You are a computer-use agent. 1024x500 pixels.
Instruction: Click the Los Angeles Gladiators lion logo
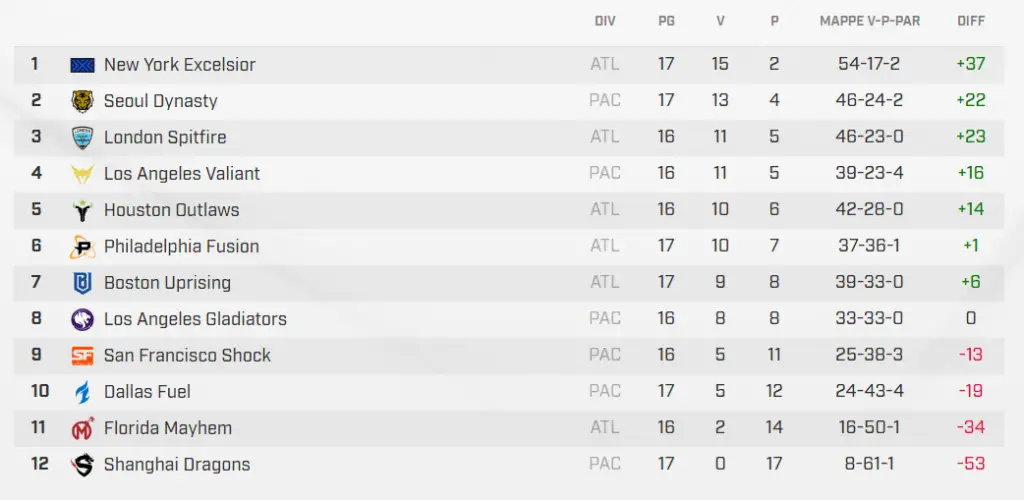pyautogui.click(x=82, y=319)
